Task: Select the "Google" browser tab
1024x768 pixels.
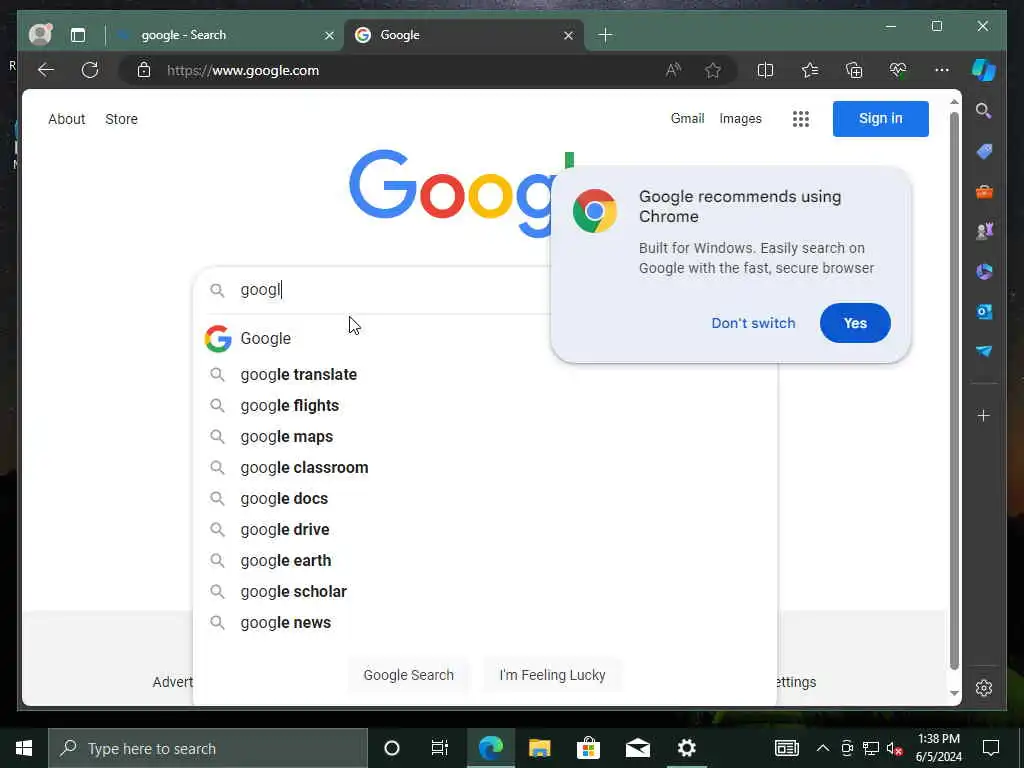Action: tap(464, 35)
